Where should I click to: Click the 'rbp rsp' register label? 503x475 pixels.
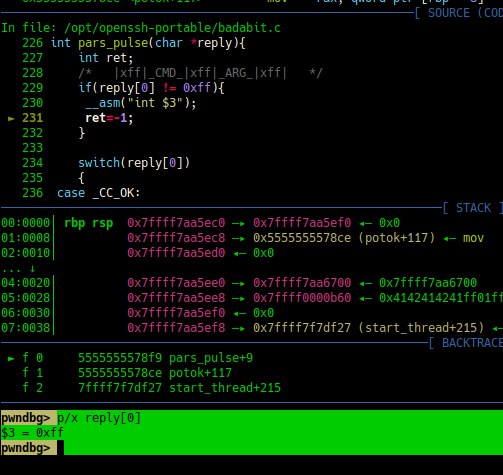coord(88,223)
